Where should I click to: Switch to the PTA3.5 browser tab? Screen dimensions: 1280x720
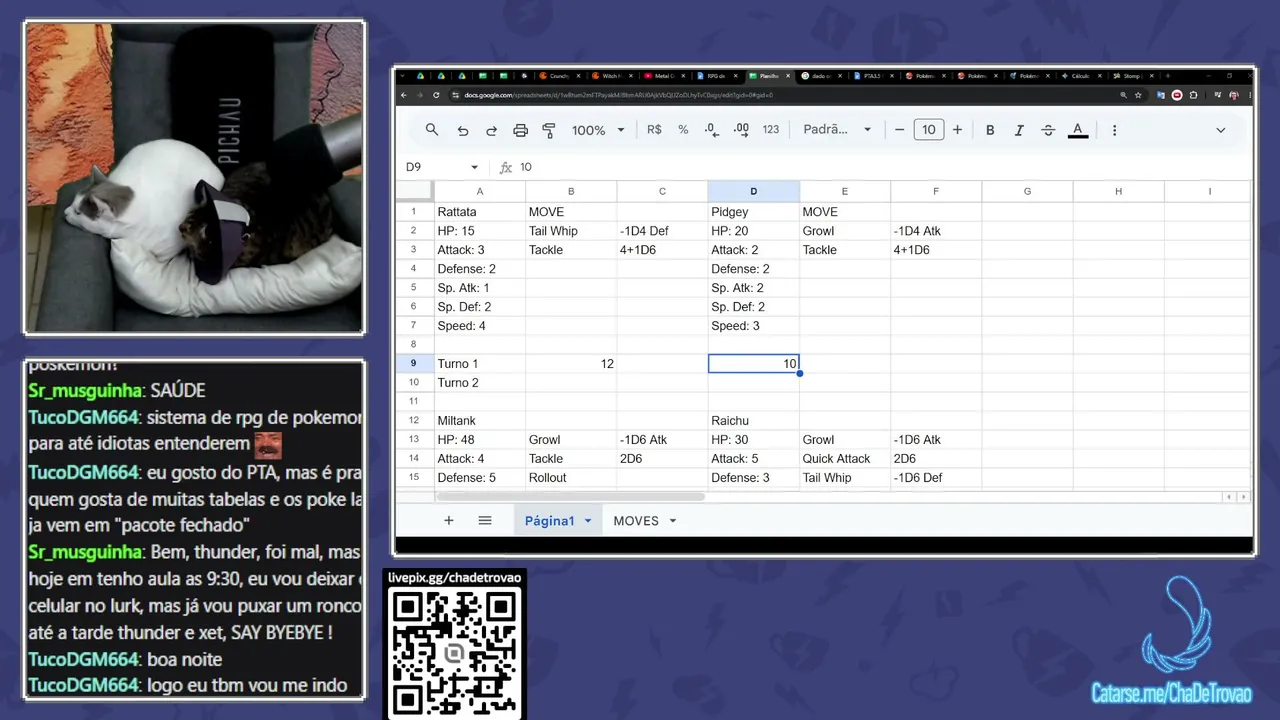coord(873,76)
